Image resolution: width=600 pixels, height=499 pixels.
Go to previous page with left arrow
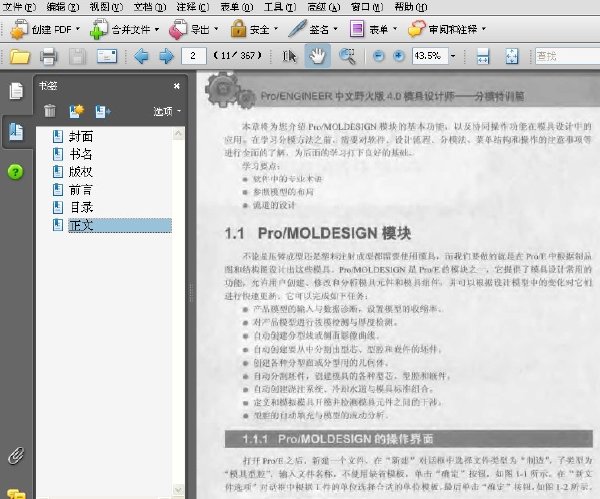tap(141, 56)
